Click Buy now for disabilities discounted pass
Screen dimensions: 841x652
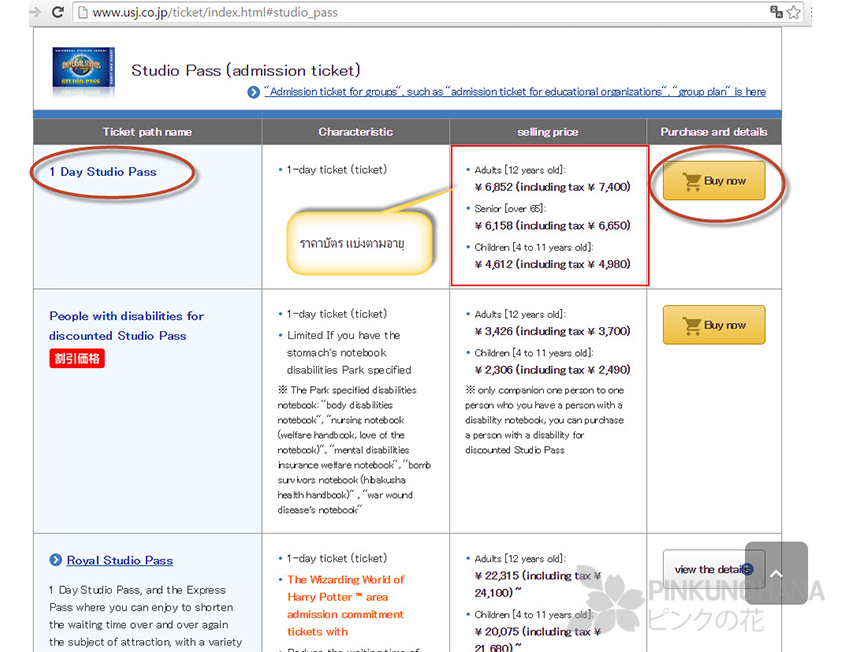coord(714,325)
